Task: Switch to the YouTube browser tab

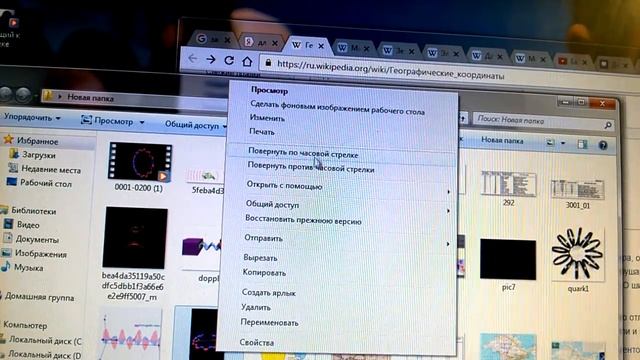Action: pyautogui.click(x=573, y=61)
